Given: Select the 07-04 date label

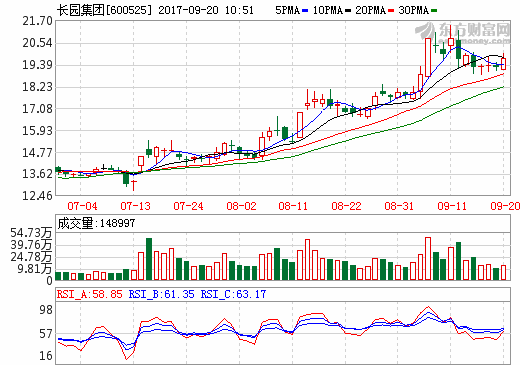Looking at the screenshot, I should tap(82, 206).
